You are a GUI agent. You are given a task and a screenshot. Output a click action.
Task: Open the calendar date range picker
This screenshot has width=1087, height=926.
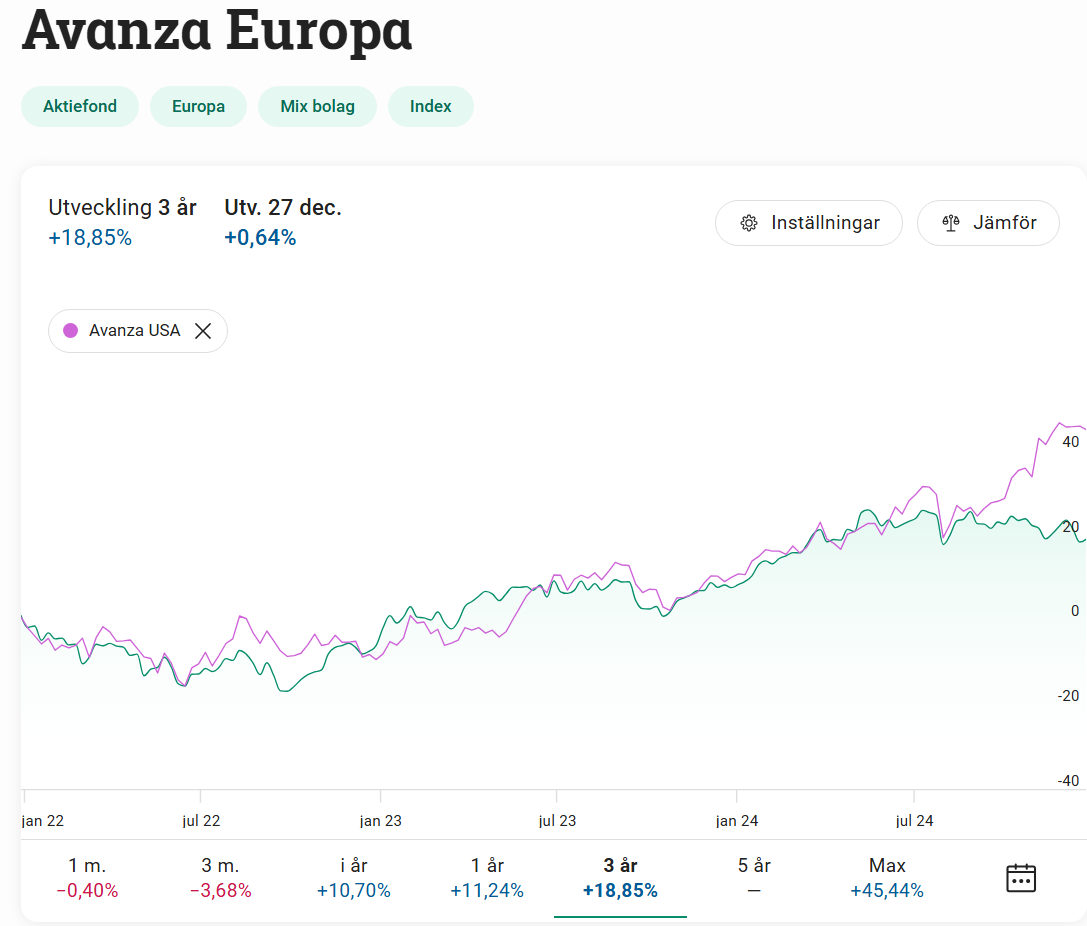pyautogui.click(x=1020, y=878)
